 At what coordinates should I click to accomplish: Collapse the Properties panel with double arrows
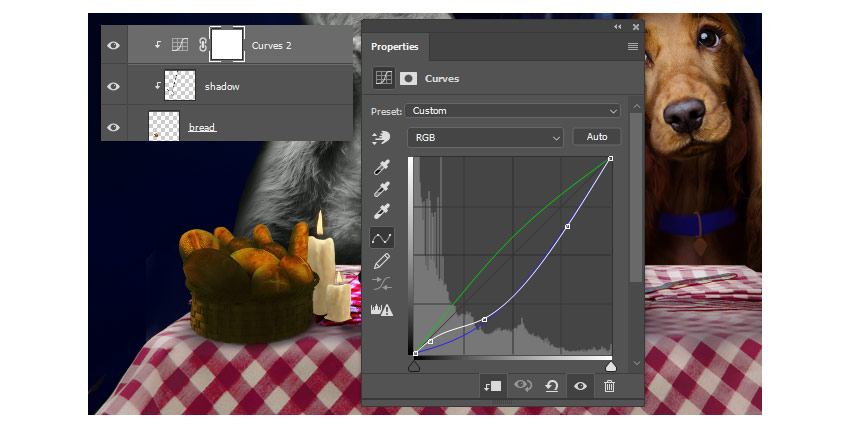point(617,27)
